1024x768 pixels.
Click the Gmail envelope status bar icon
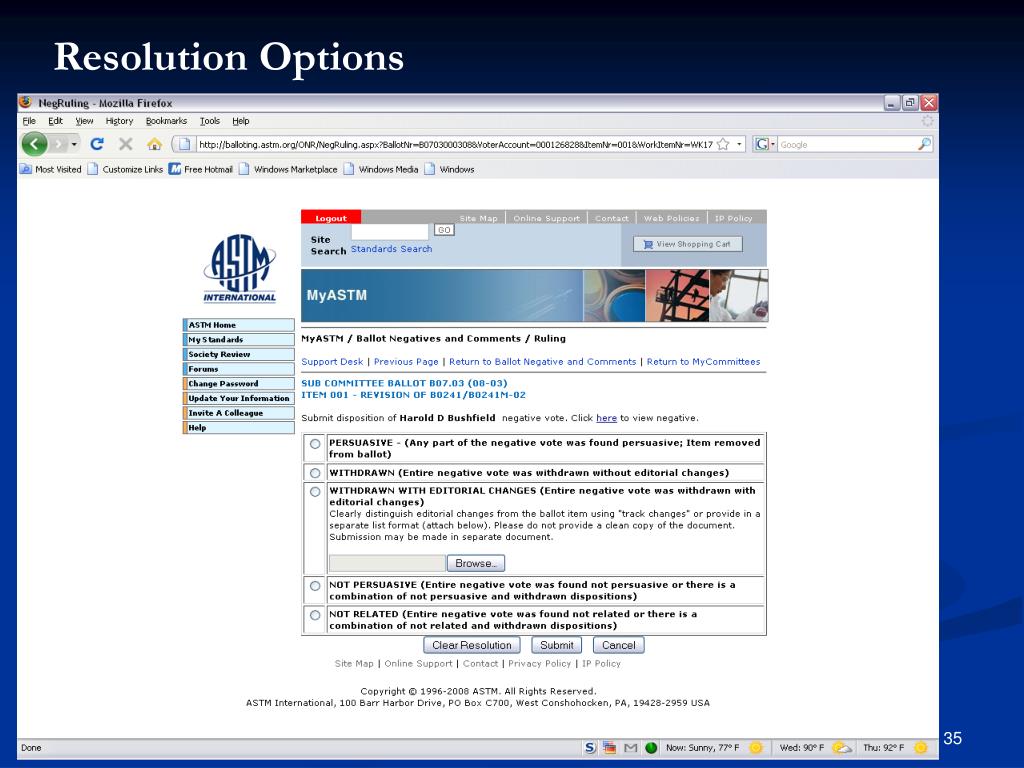coord(630,748)
